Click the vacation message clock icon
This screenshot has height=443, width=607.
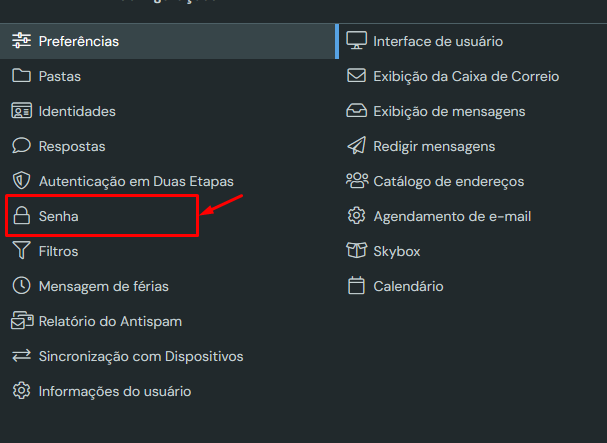coord(21,286)
